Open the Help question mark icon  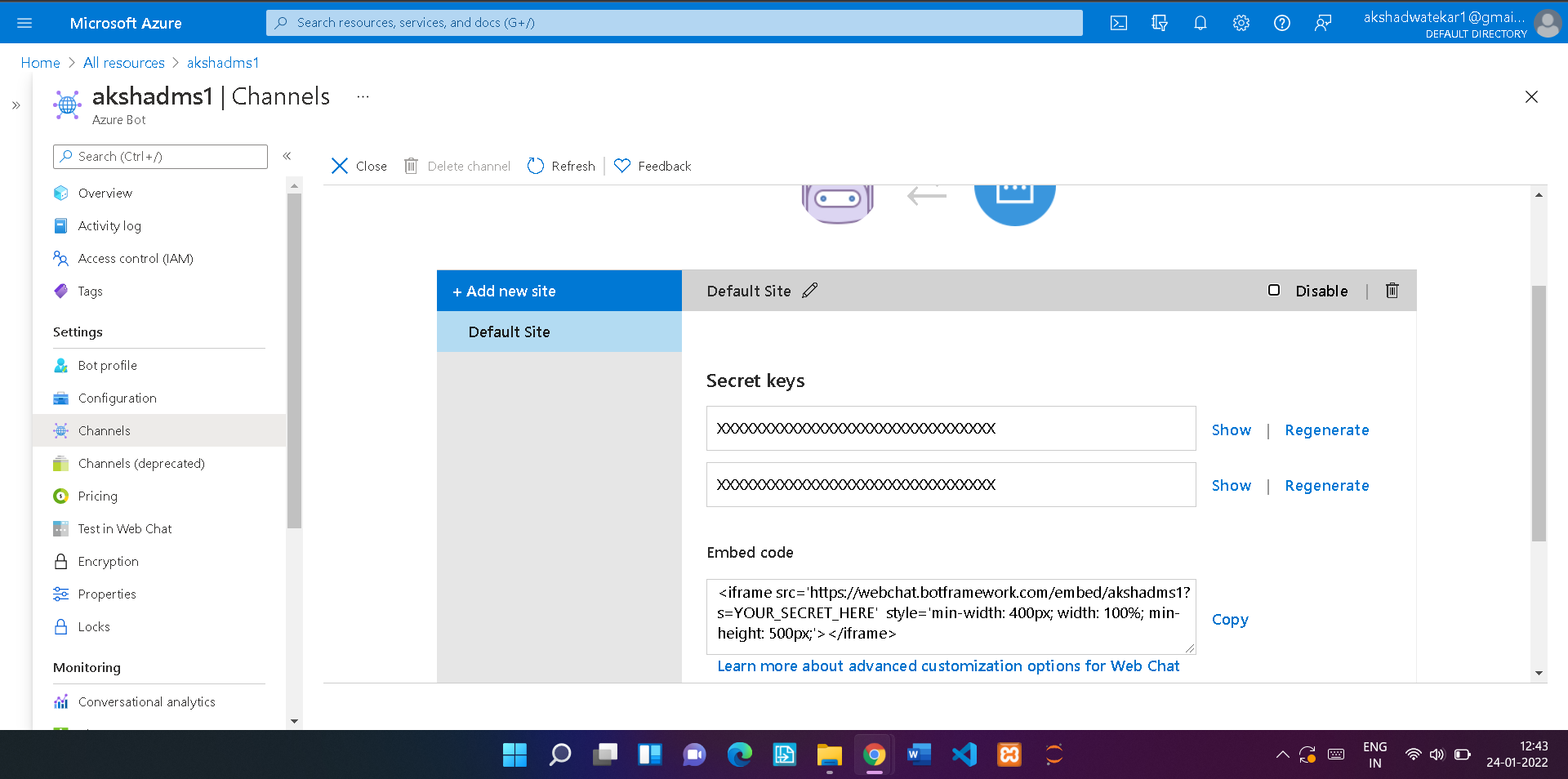click(x=1282, y=23)
